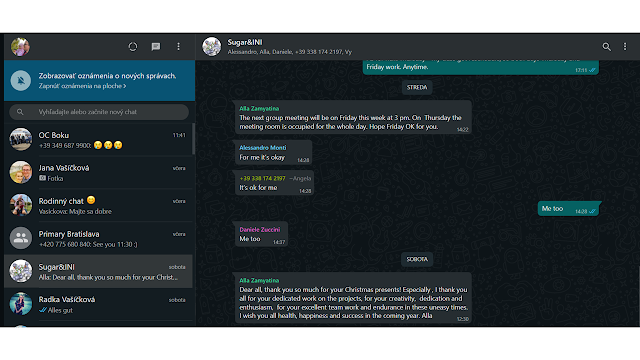The image size is (640, 360).
Task: Focus the search or start new chat field
Action: click(99, 112)
